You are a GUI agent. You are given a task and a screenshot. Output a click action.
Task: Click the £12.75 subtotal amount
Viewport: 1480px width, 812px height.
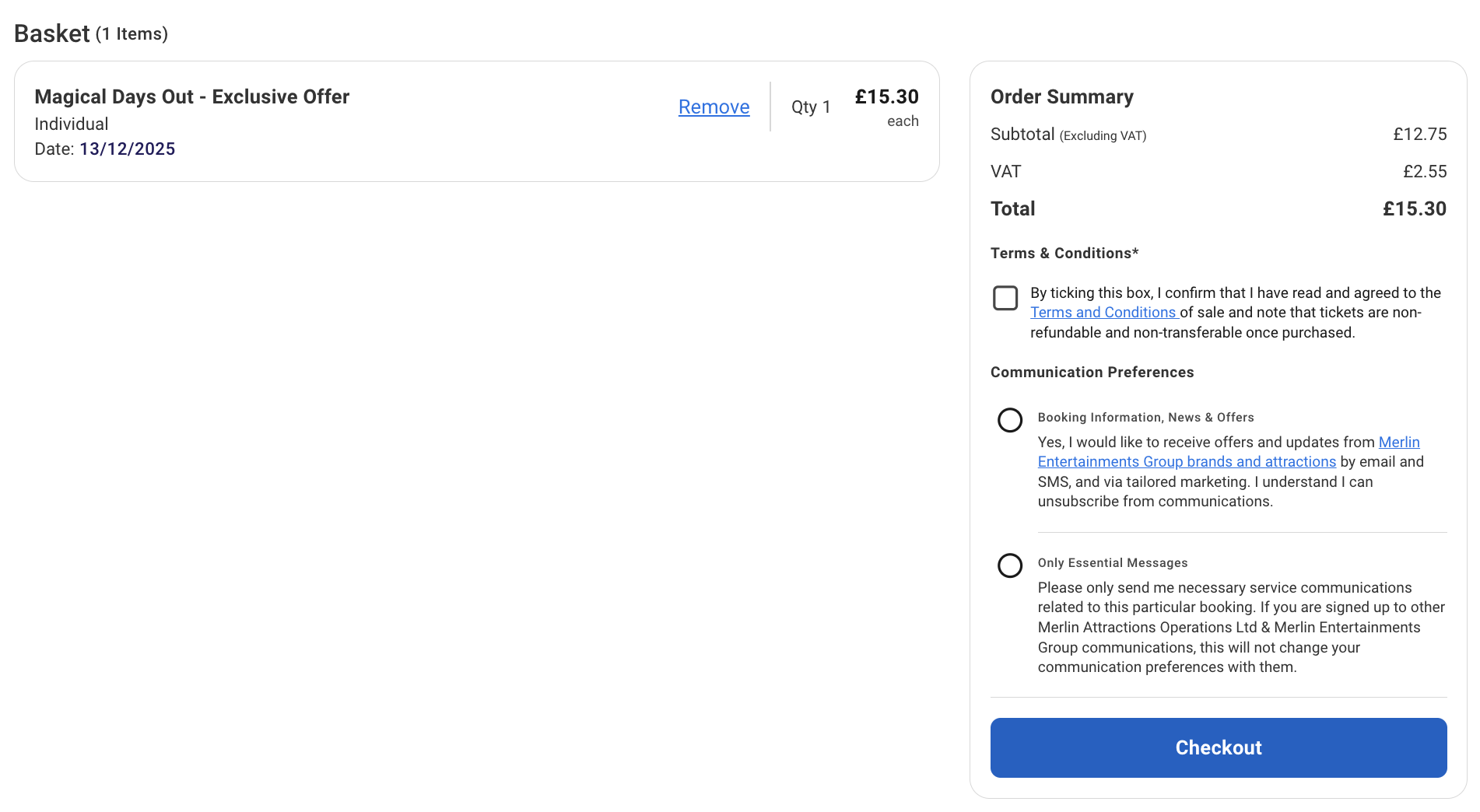pyautogui.click(x=1419, y=135)
